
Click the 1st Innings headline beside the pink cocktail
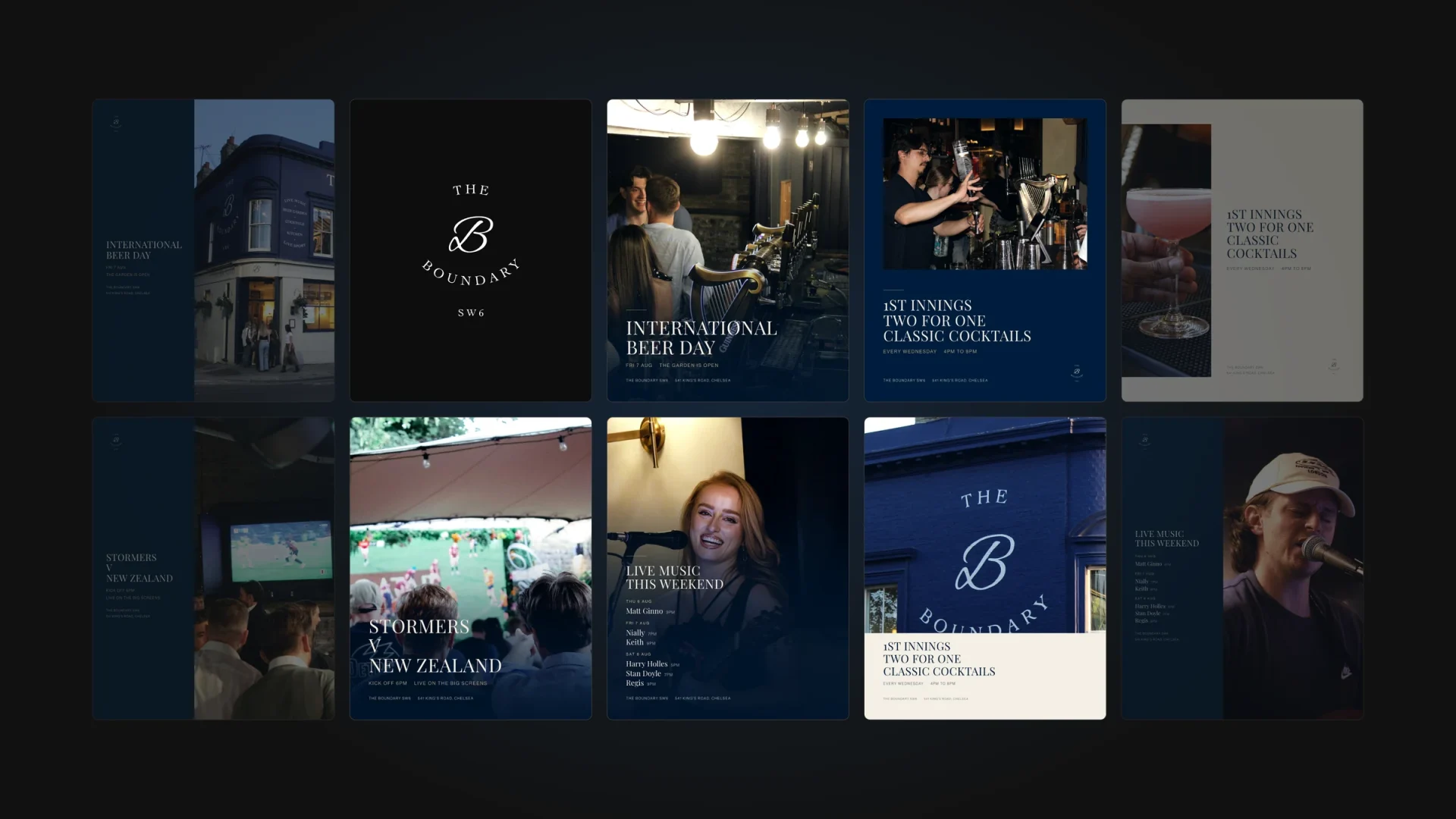pos(1270,234)
